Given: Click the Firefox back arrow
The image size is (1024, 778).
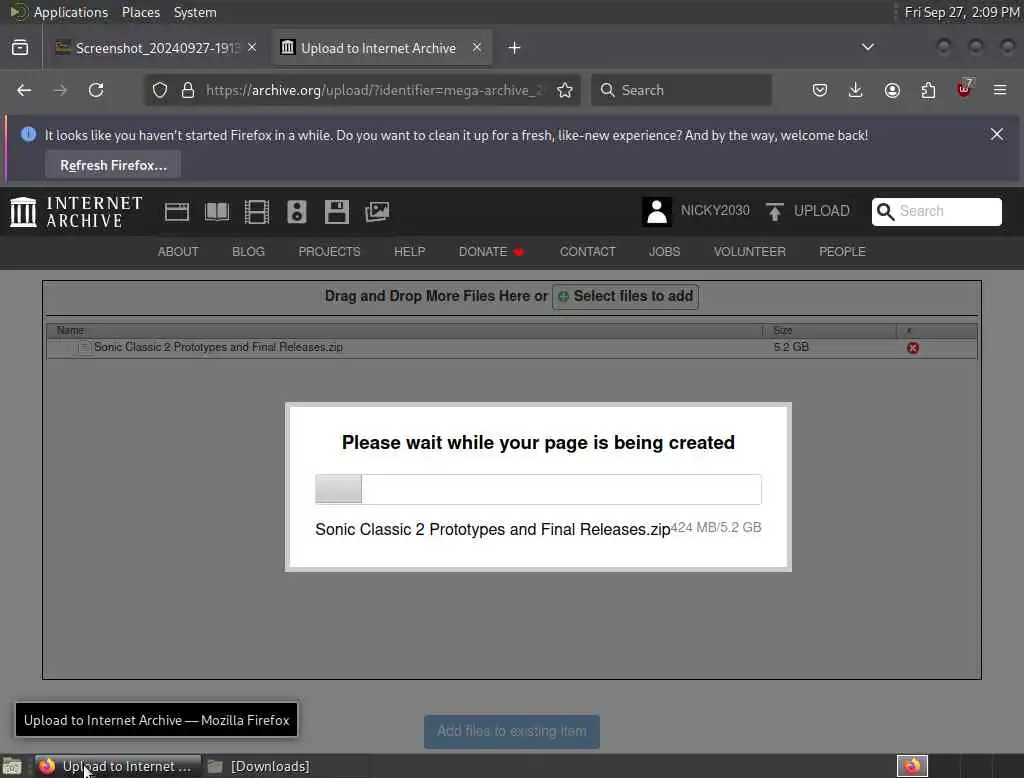Looking at the screenshot, I should coord(24,90).
